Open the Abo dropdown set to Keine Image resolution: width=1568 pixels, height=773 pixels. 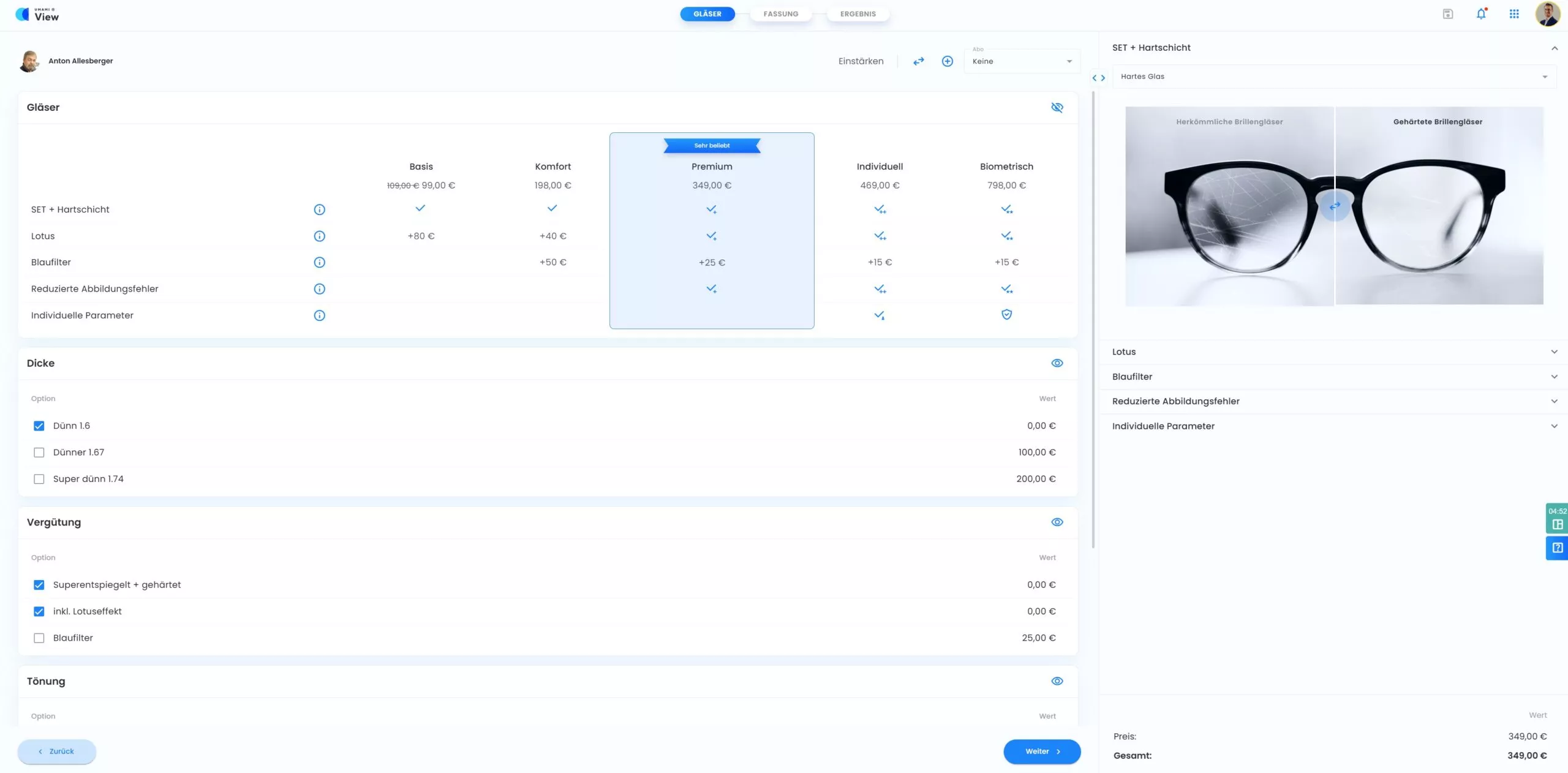(1021, 61)
